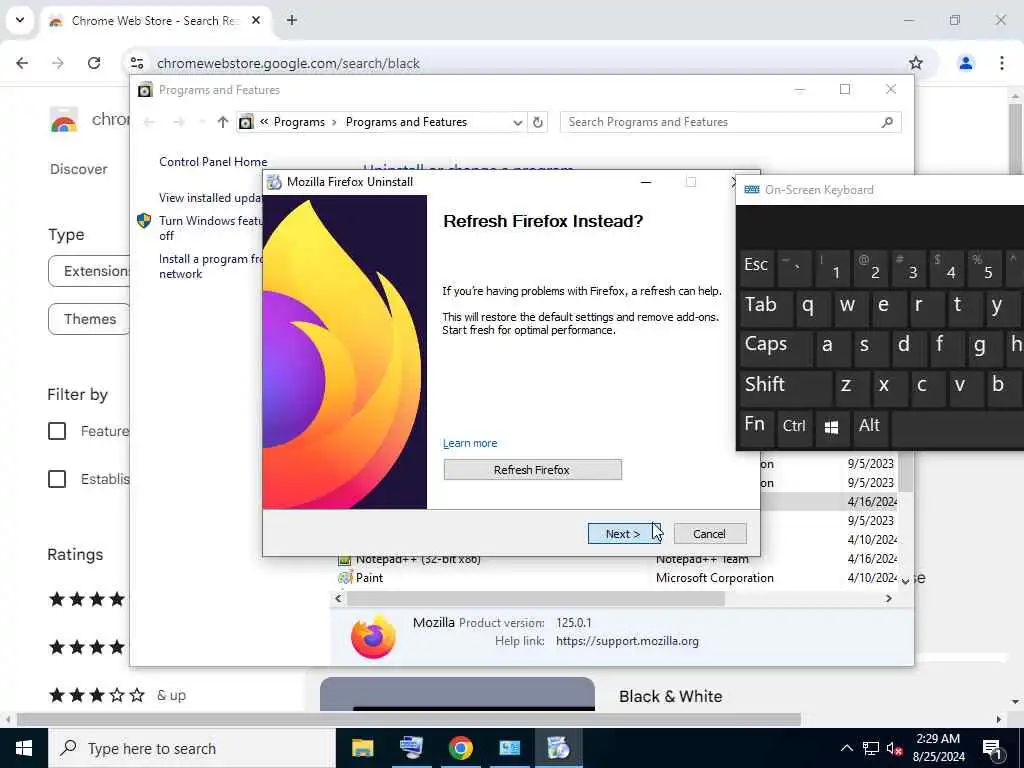1024x768 pixels.
Task: Bookmark this page with star icon
Action: [916, 63]
